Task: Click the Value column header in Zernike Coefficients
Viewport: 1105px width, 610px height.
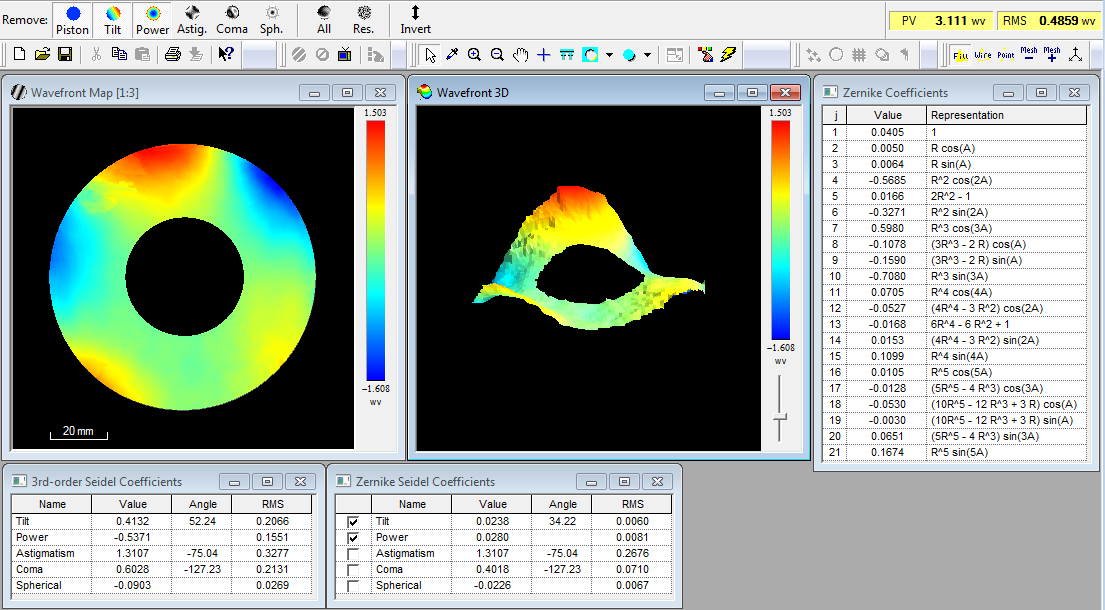Action: 887,115
